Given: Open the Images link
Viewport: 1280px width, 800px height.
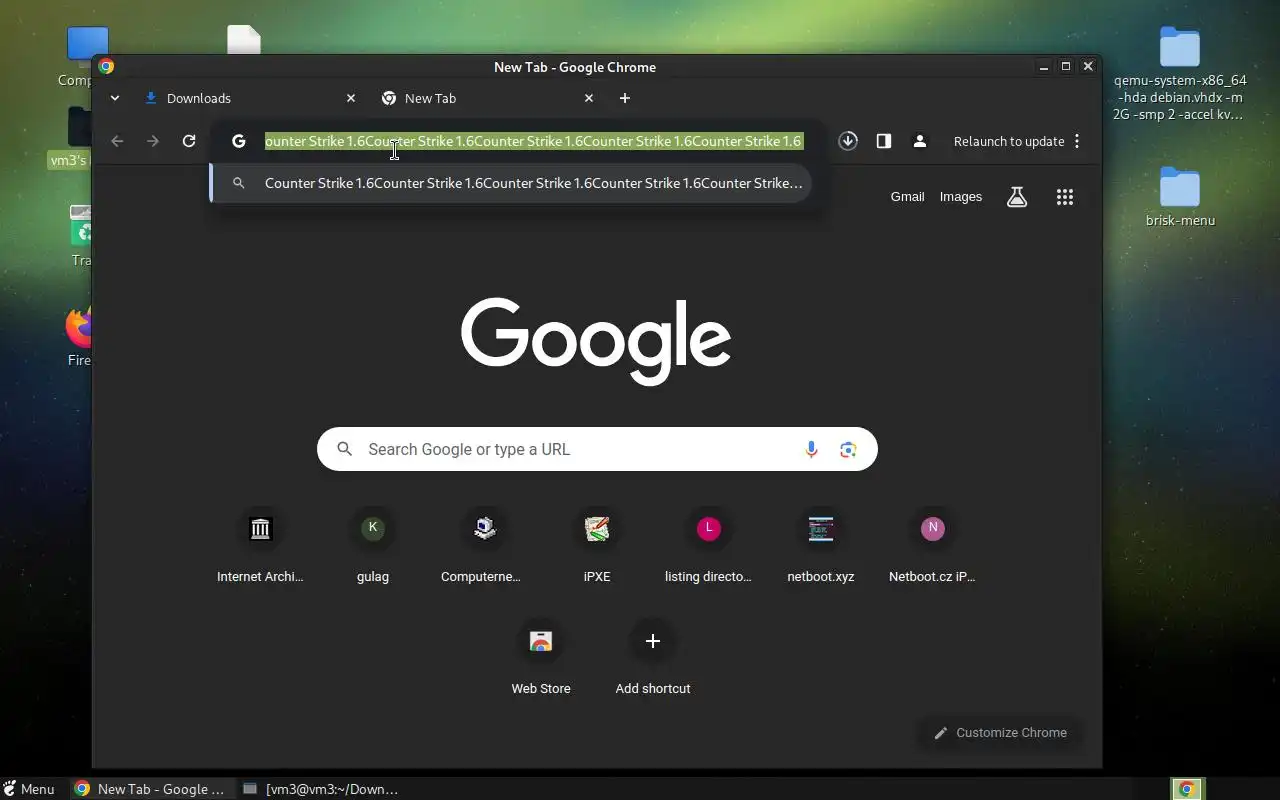Looking at the screenshot, I should click(961, 197).
